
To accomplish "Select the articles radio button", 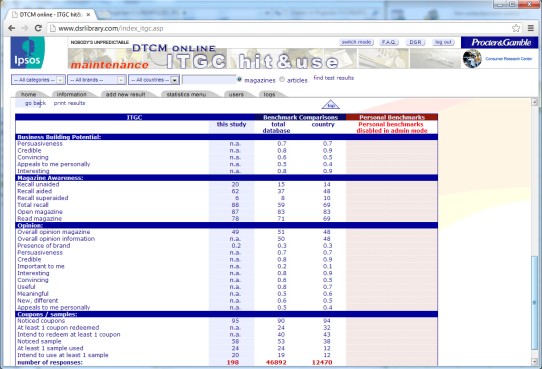I will (x=282, y=79).
